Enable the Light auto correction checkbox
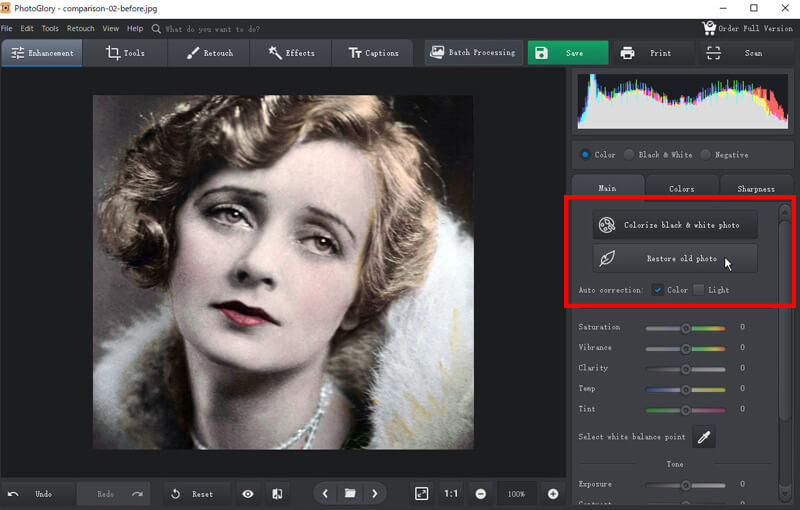Viewport: 800px width, 510px height. coord(699,290)
